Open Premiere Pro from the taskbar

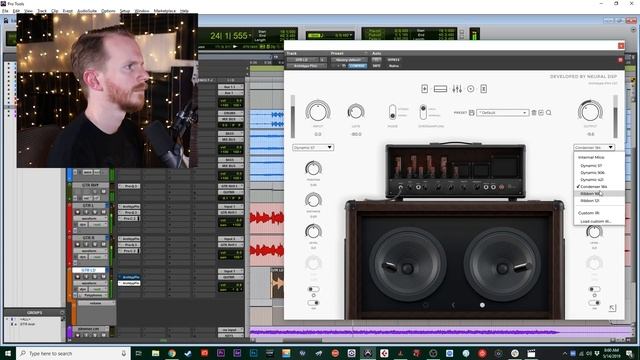pyautogui.click(x=221, y=353)
